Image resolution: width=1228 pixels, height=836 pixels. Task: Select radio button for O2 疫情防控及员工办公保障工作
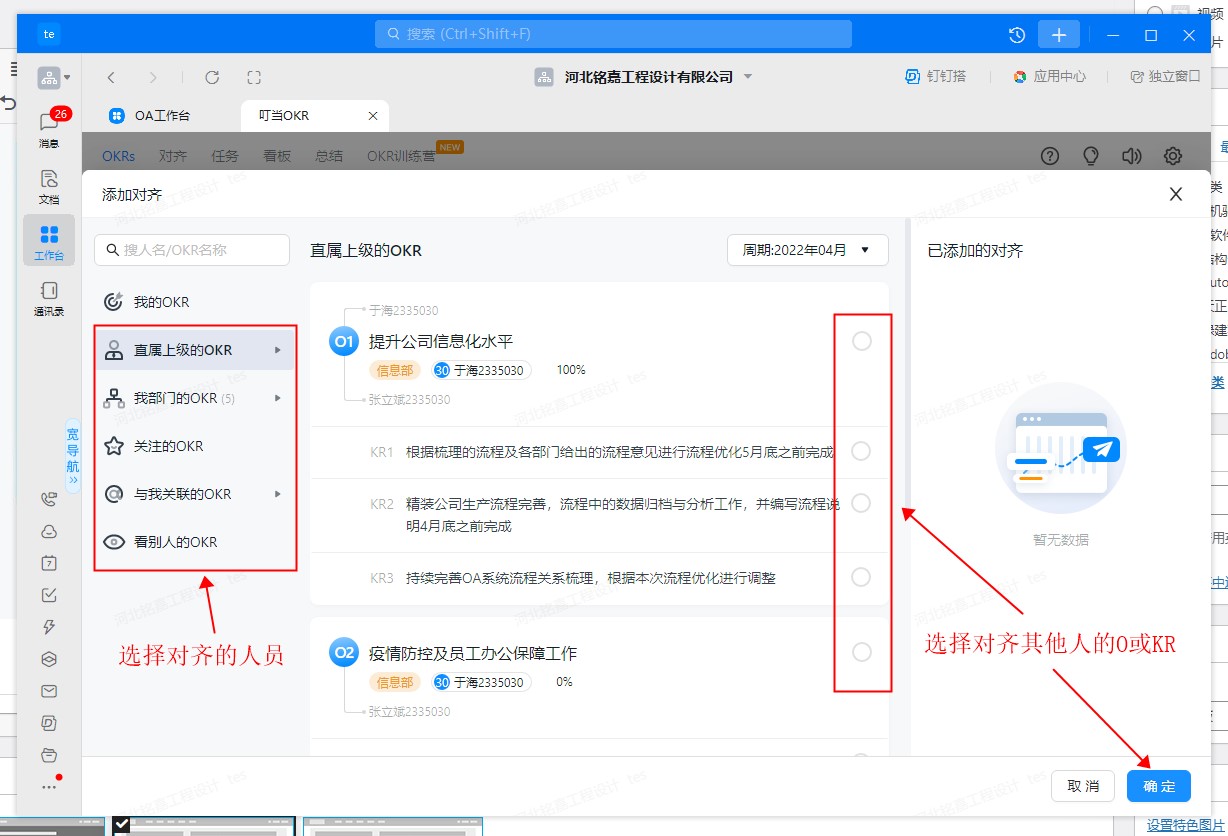tap(861, 652)
